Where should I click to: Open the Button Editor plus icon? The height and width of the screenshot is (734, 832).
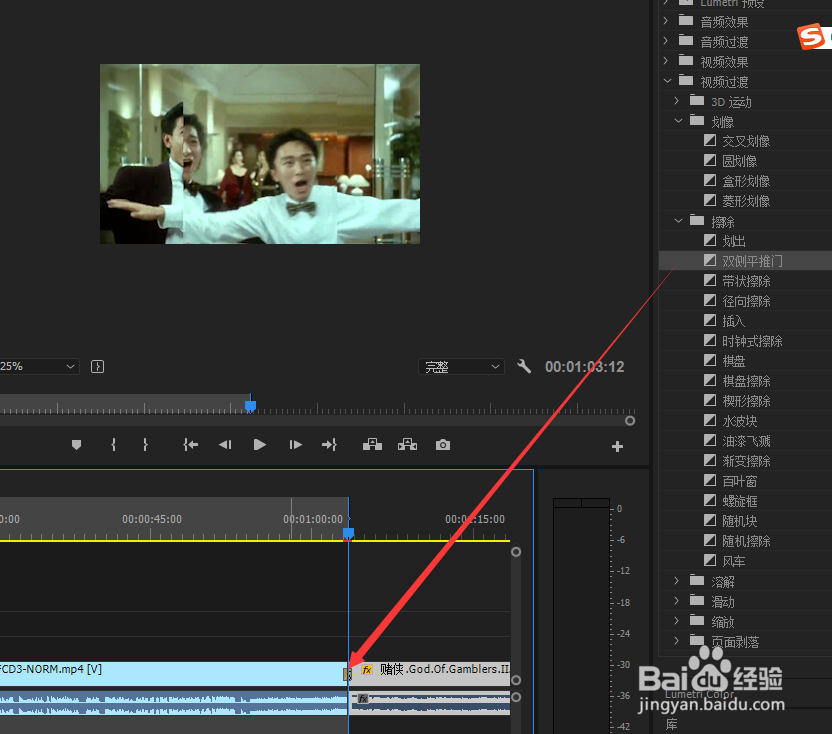617,446
